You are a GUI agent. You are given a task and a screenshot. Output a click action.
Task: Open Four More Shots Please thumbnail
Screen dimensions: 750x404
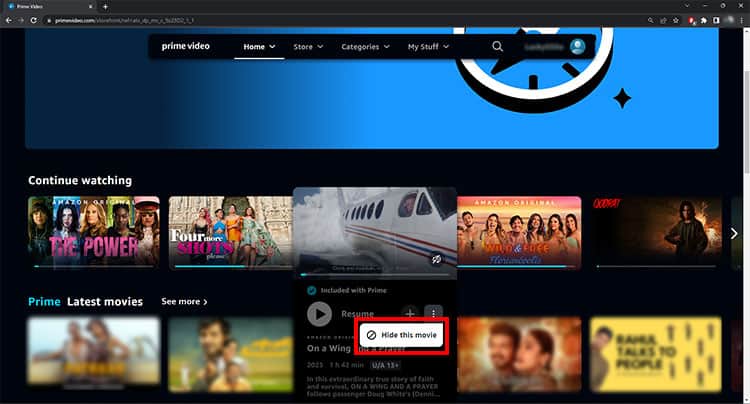(231, 233)
